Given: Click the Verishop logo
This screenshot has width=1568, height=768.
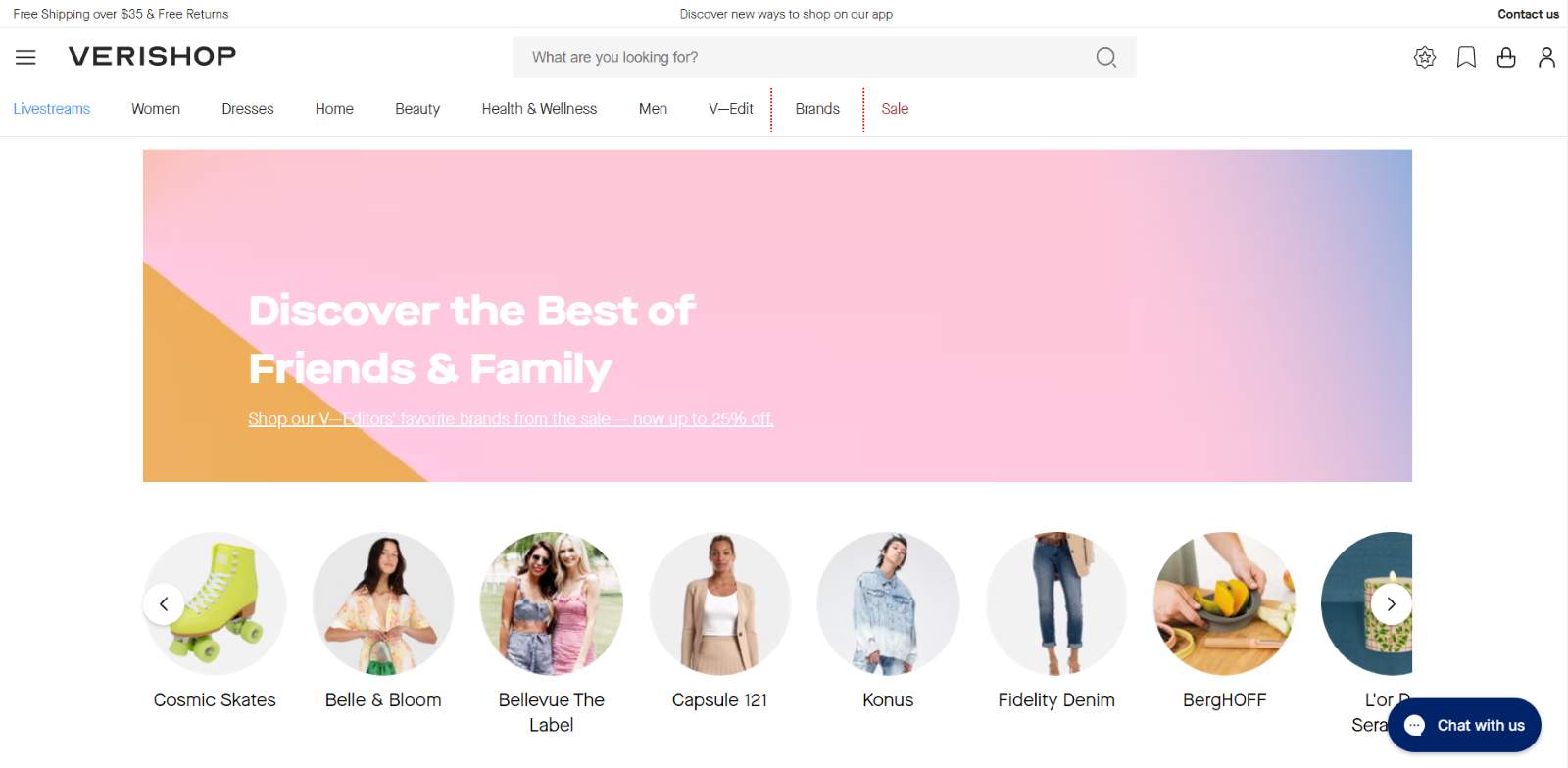Looking at the screenshot, I should (153, 56).
